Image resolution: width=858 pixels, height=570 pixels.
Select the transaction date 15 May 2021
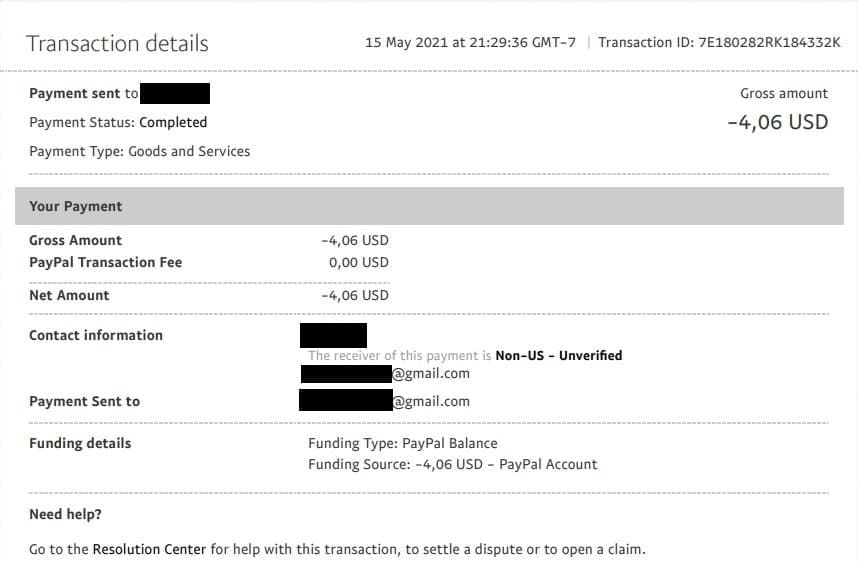(405, 42)
